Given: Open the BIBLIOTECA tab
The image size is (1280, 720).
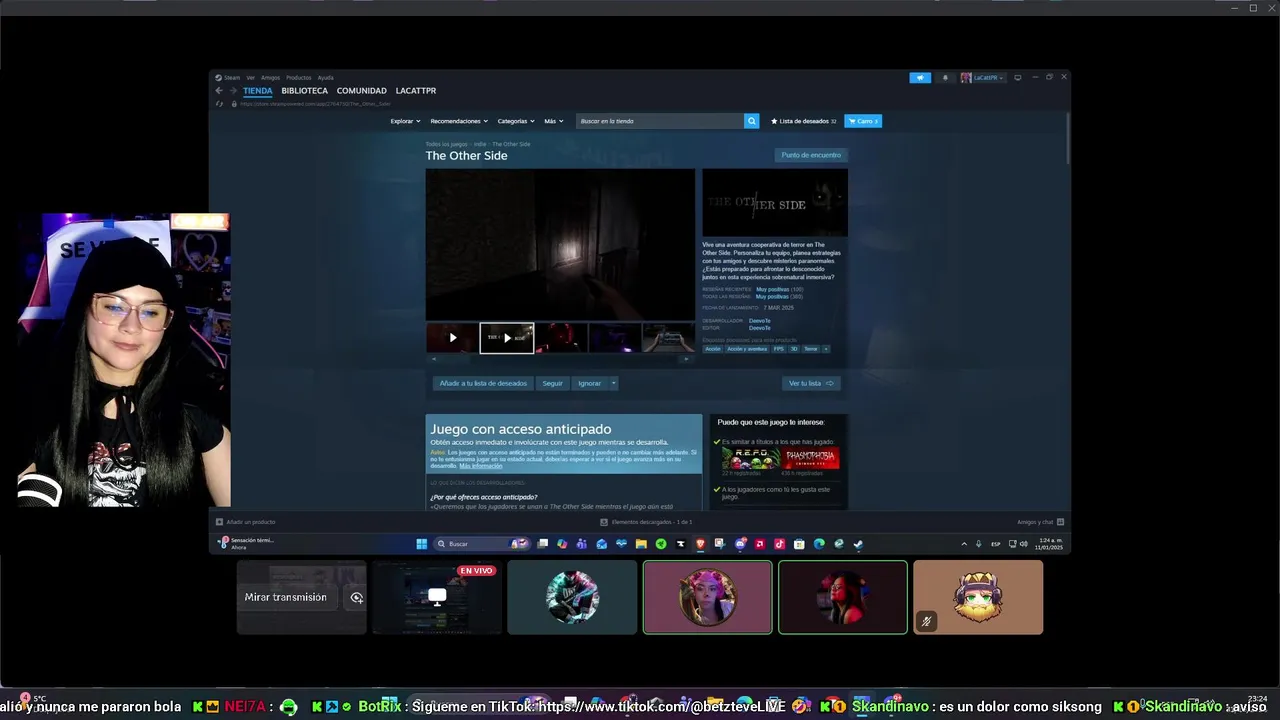Looking at the screenshot, I should [304, 90].
